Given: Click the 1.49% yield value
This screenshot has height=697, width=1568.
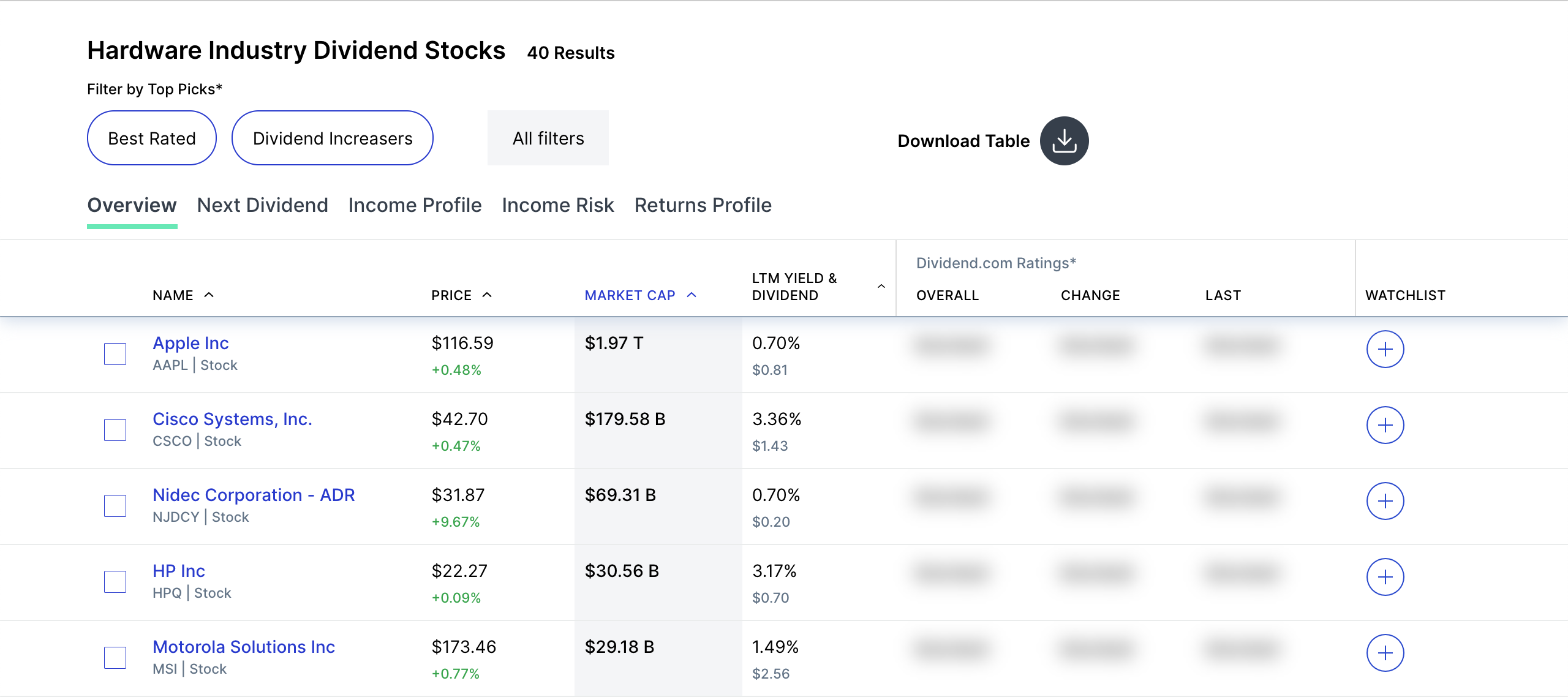Looking at the screenshot, I should 775,647.
